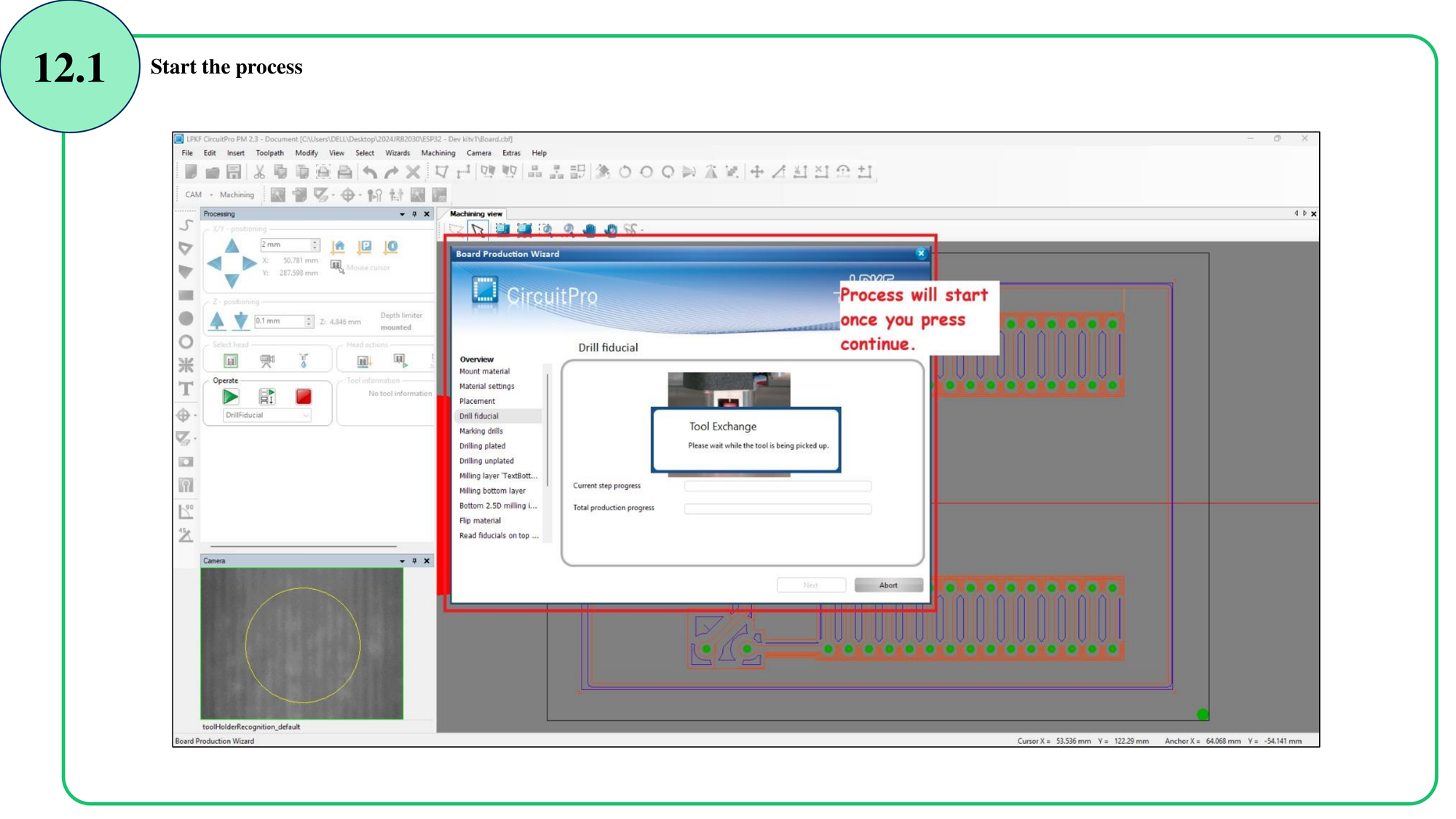Open the Camera panel options dropdown arrow
This screenshot has height=819, width=1456.
pos(402,561)
